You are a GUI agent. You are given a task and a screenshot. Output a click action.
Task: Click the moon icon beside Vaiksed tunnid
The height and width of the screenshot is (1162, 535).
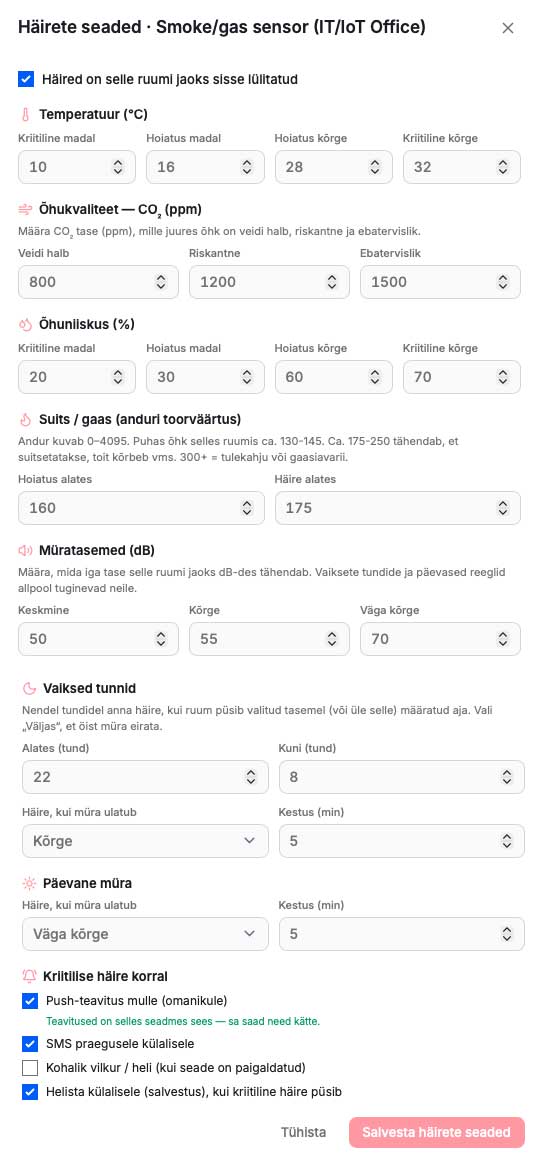tap(30, 688)
